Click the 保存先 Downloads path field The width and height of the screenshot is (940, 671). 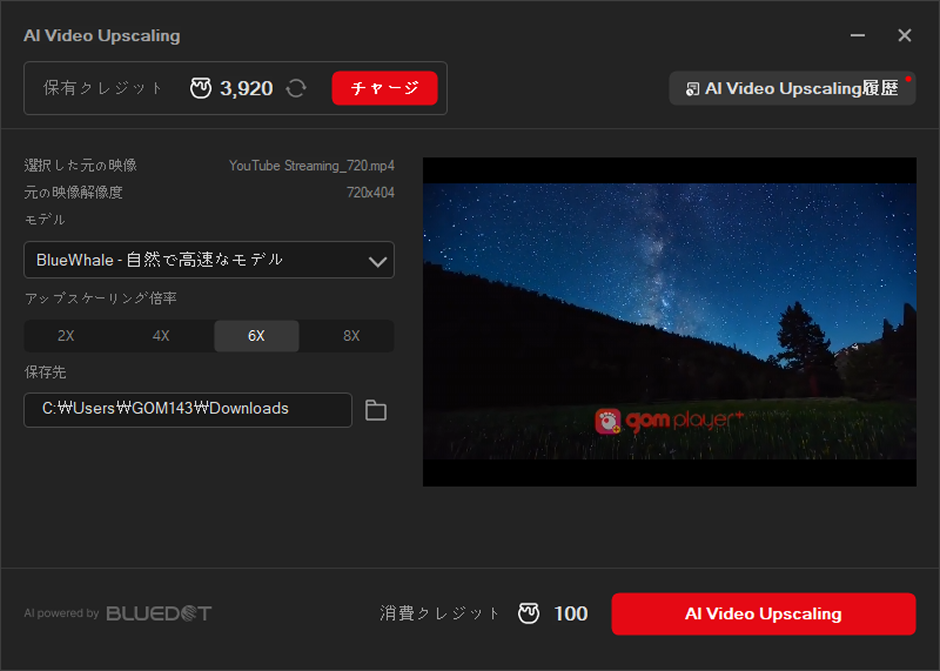(x=188, y=409)
